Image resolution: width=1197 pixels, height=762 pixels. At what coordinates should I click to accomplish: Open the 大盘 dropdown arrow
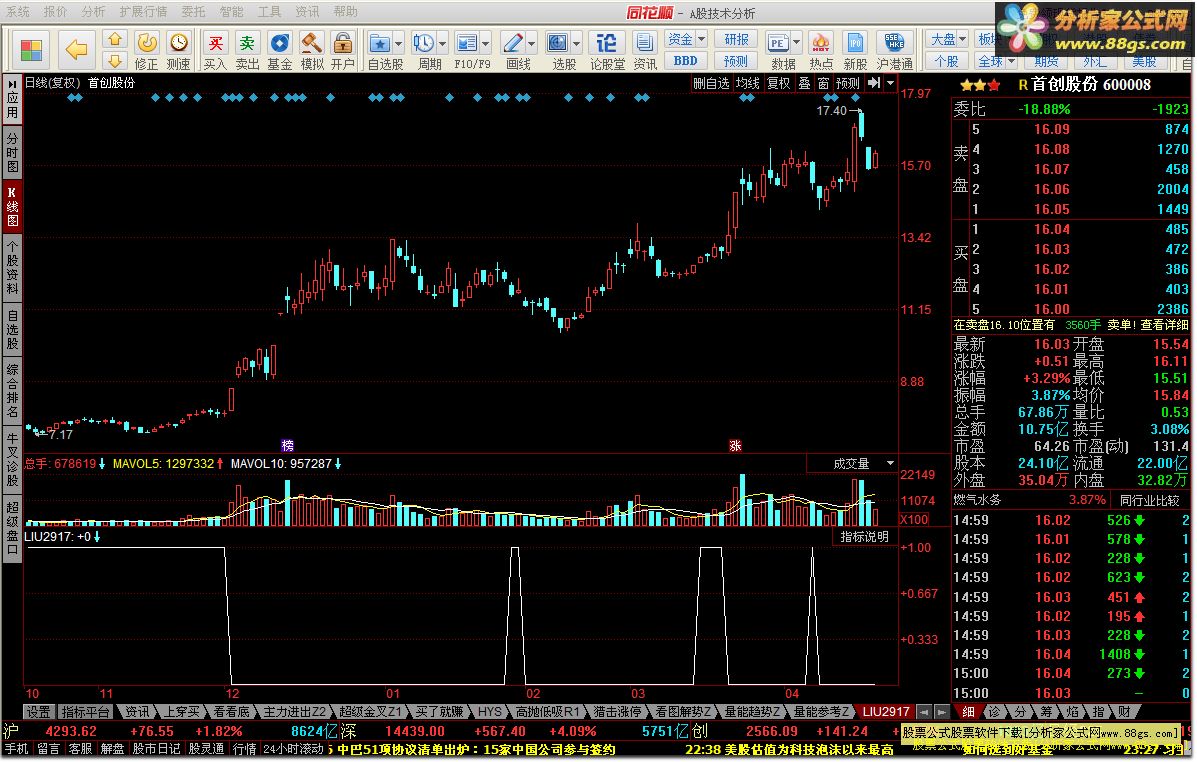pyautogui.click(x=963, y=39)
